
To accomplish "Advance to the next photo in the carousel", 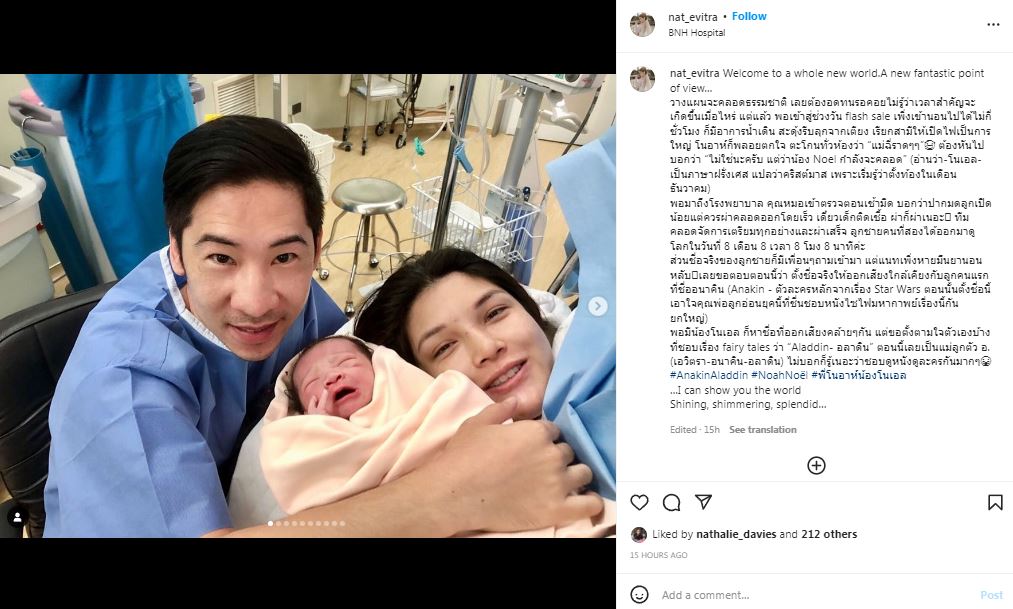I will click(x=598, y=306).
